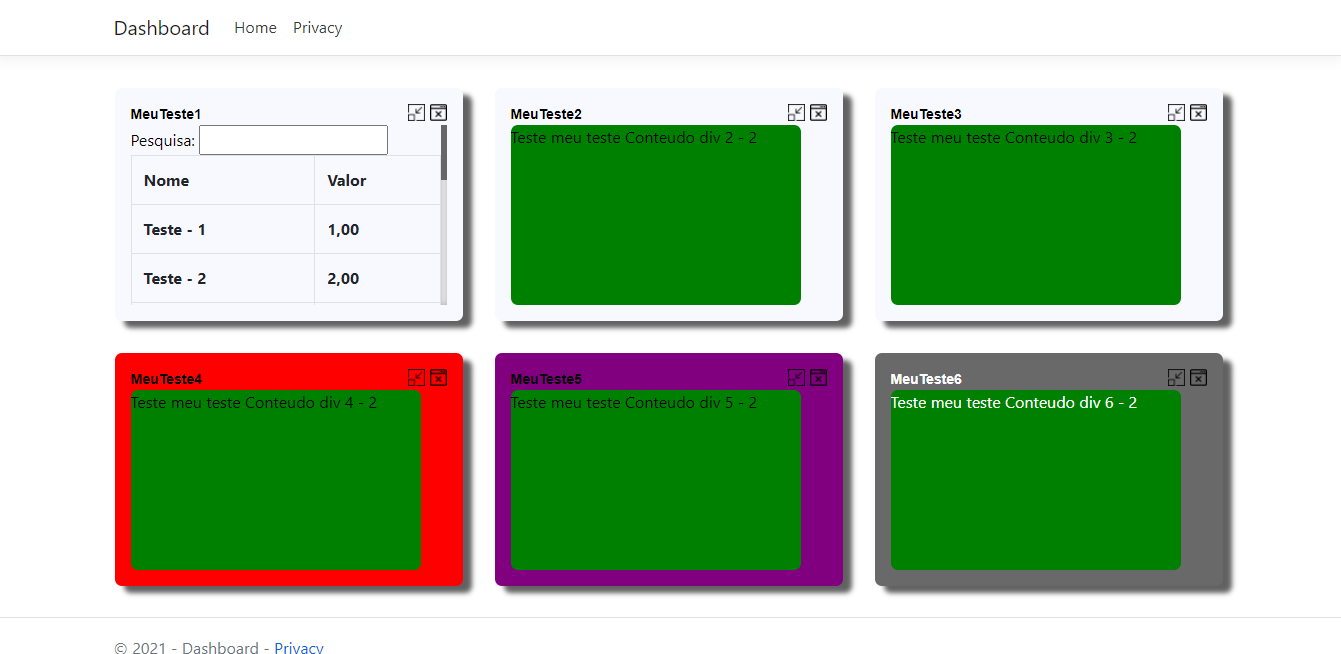The height and width of the screenshot is (654, 1341).
Task: Select the 'Teste - 1' table cell
Action: pyautogui.click(x=223, y=229)
